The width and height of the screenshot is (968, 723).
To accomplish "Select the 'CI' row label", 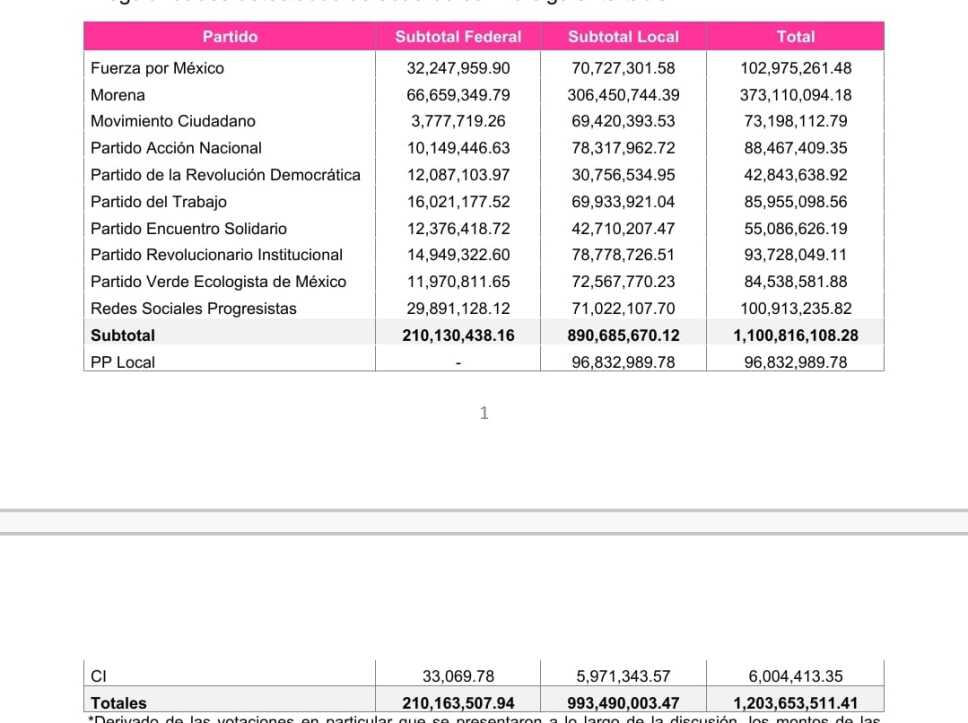I will [x=99, y=676].
